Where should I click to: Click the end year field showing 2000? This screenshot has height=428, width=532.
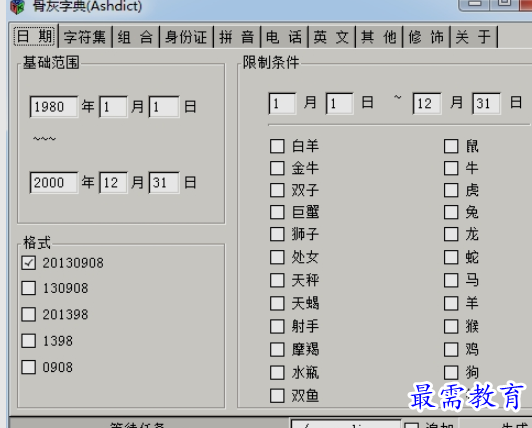coord(54,183)
